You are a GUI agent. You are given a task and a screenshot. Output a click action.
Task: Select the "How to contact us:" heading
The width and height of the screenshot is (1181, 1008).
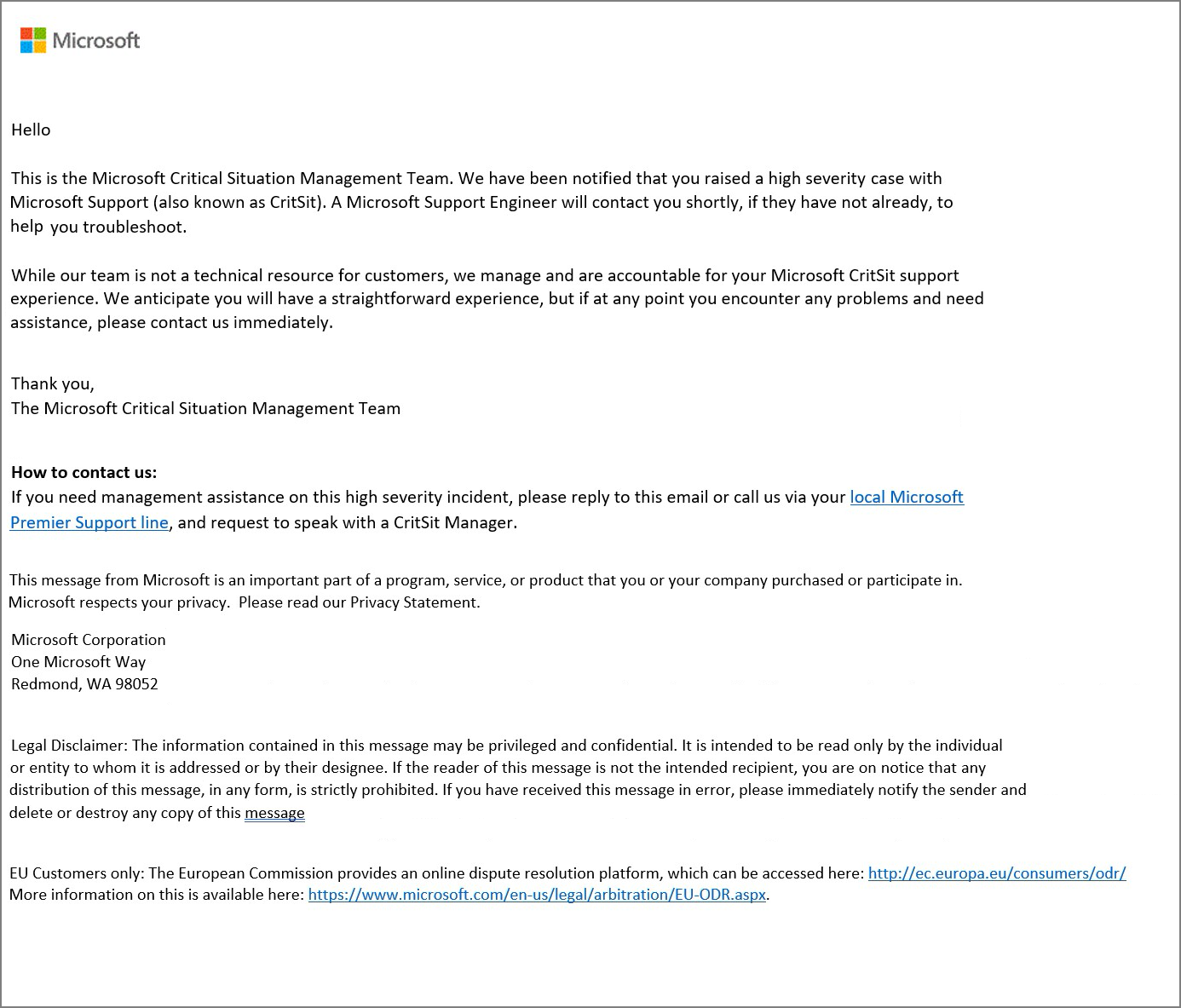pyautogui.click(x=84, y=472)
